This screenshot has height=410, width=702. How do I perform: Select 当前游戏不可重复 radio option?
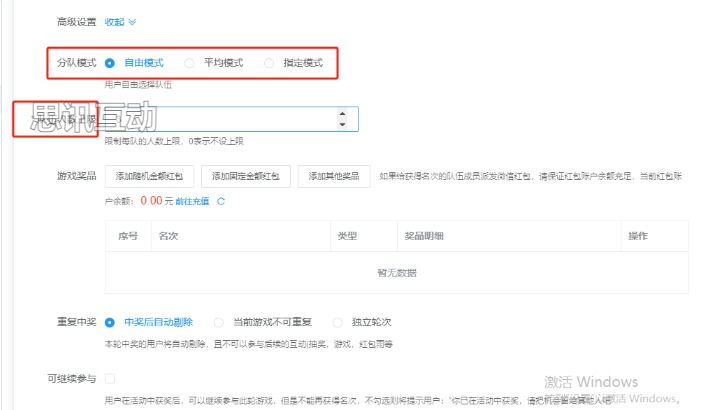[x=219, y=322]
